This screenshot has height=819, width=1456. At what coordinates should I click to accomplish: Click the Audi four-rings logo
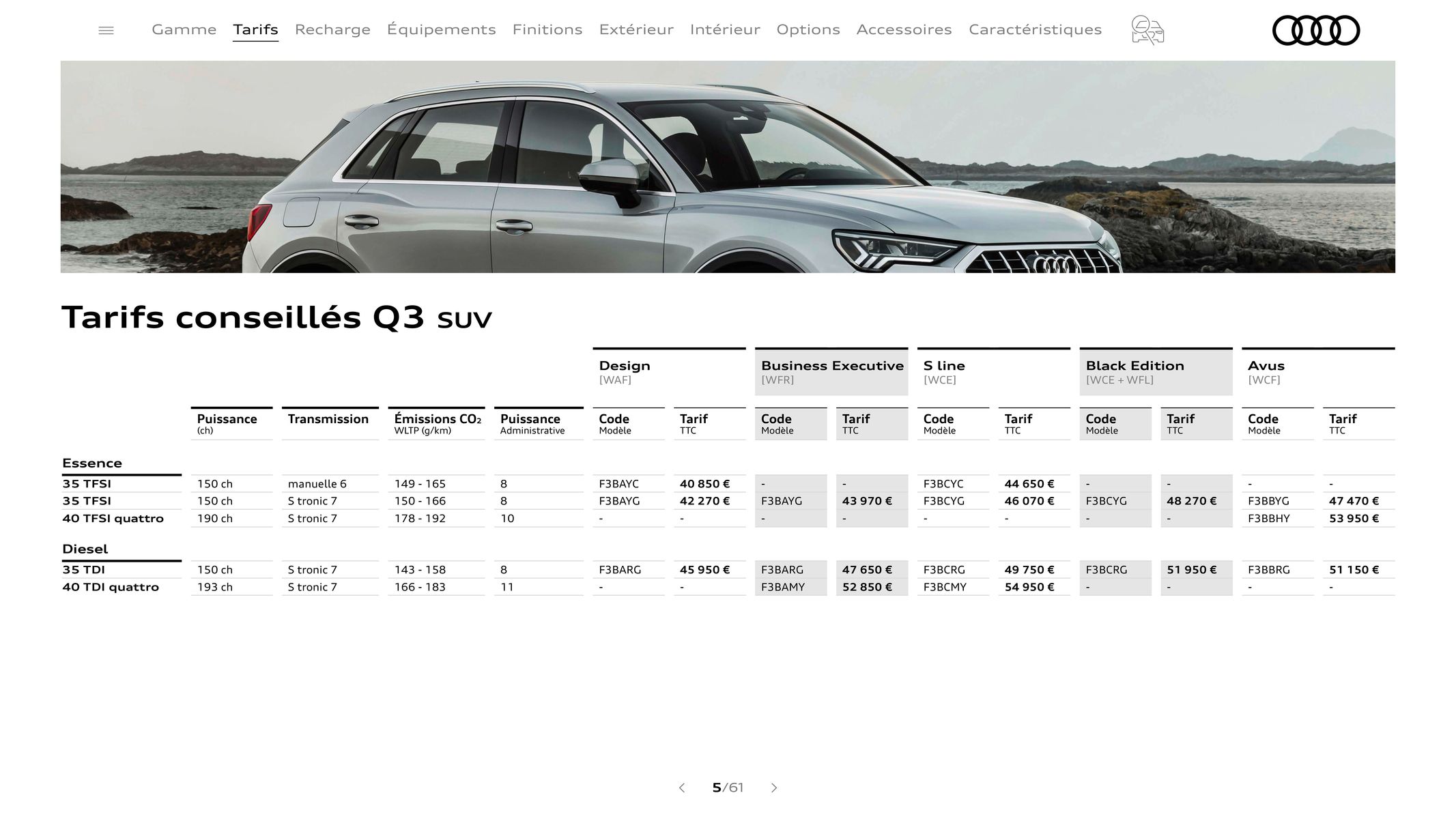[x=1315, y=30]
